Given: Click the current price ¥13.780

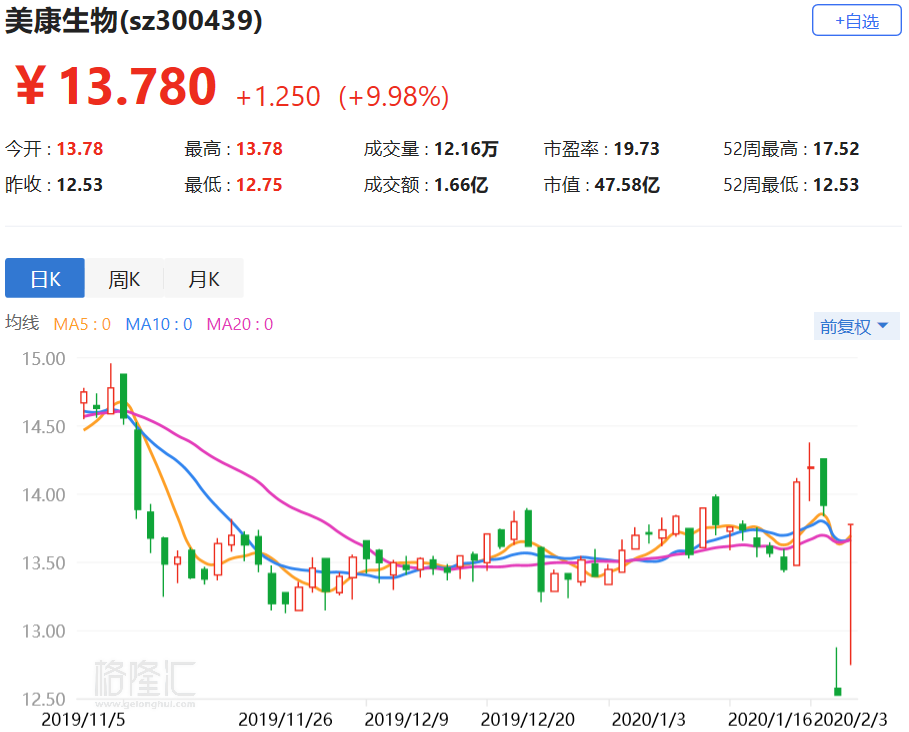Looking at the screenshot, I should (x=116, y=86).
